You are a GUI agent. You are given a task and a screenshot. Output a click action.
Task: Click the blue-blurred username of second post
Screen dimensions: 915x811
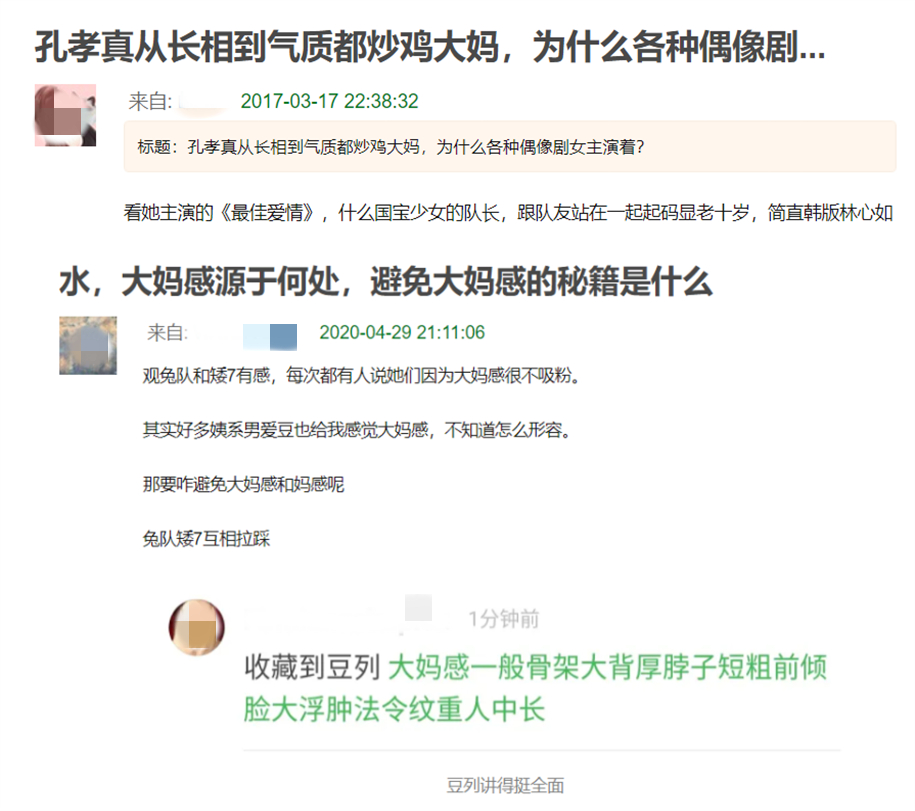(x=270, y=337)
